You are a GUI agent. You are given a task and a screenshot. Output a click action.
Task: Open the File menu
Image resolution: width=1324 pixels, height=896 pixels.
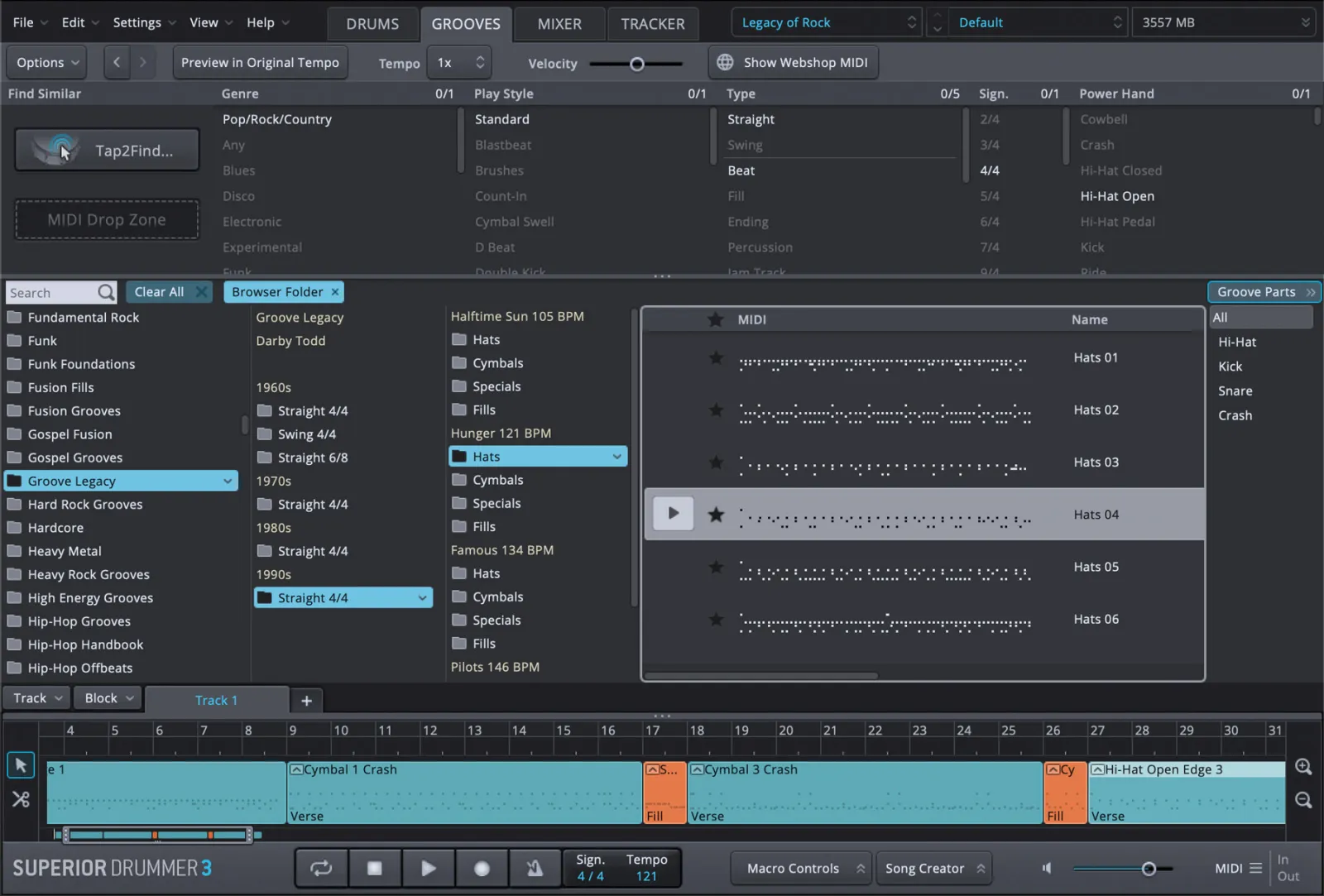tap(30, 22)
